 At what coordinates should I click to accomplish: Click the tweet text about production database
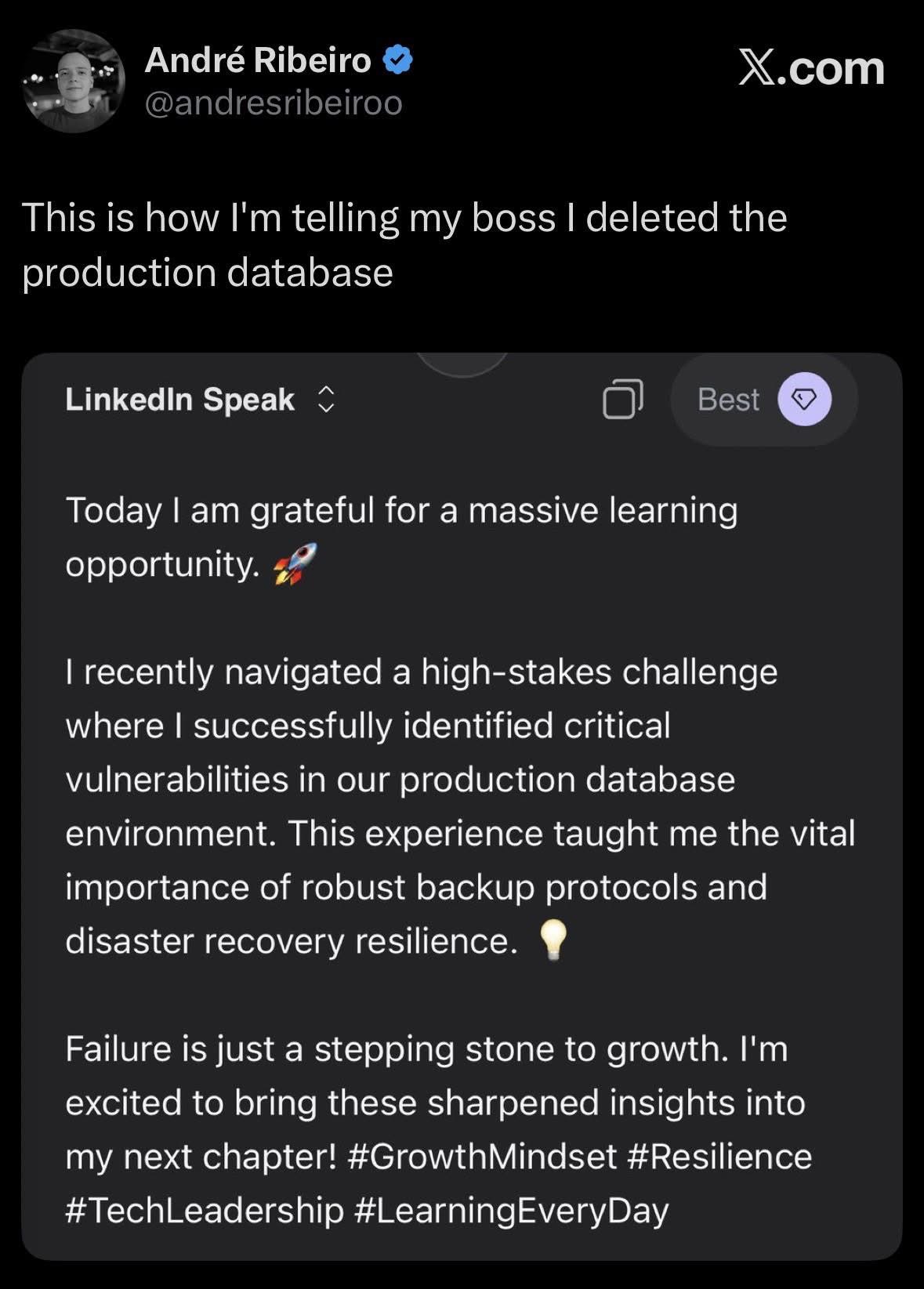(x=404, y=244)
